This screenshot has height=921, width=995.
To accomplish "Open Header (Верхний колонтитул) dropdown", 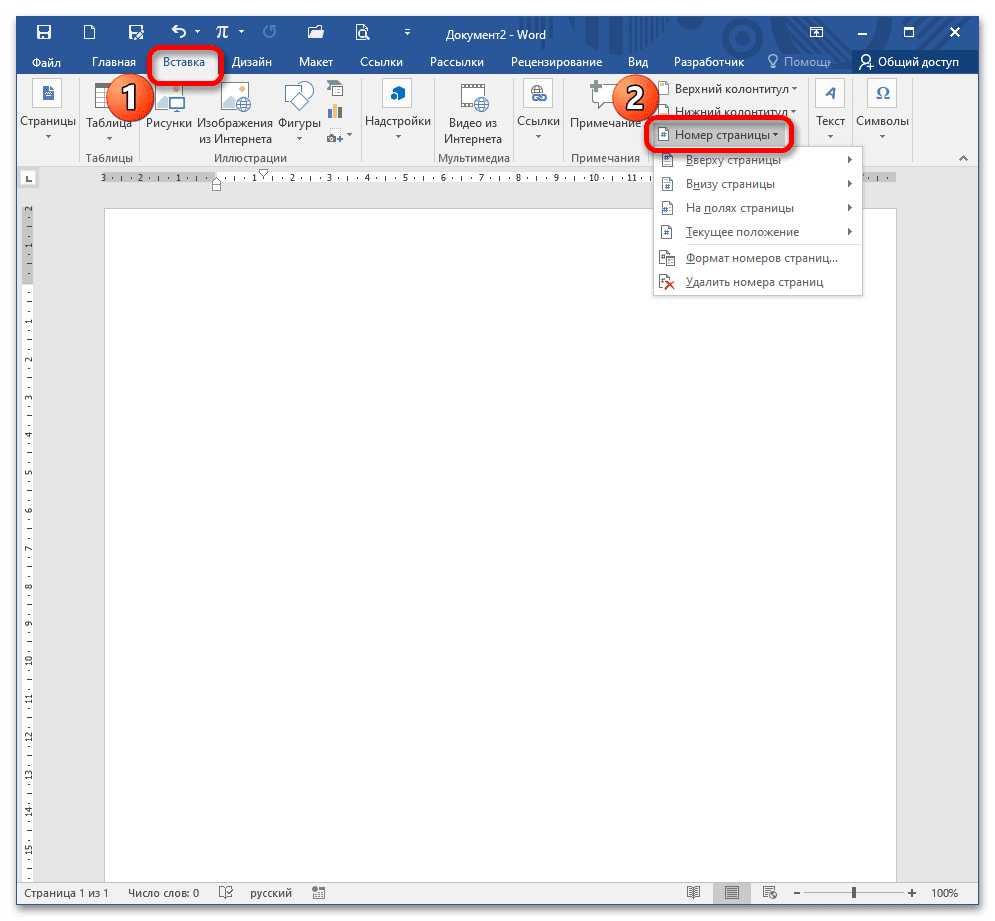I will tap(728, 89).
